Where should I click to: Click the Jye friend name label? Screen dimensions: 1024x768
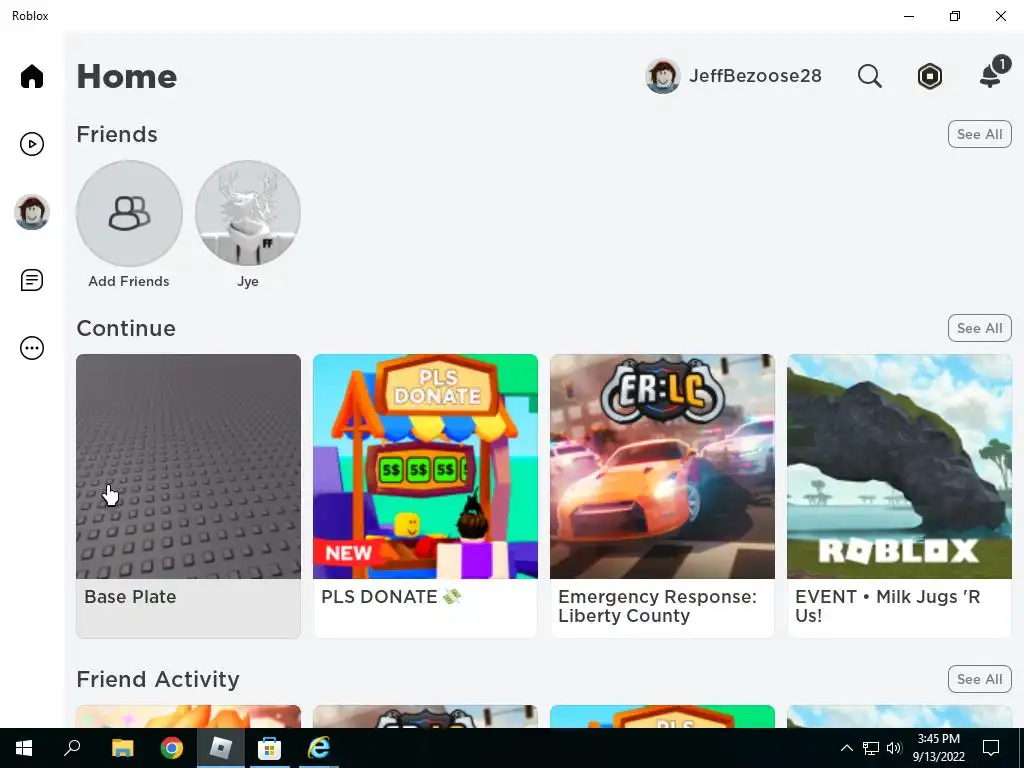[x=248, y=282]
